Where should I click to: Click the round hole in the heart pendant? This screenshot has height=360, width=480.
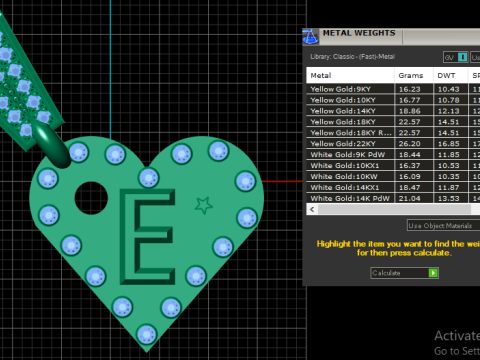[x=91, y=198]
